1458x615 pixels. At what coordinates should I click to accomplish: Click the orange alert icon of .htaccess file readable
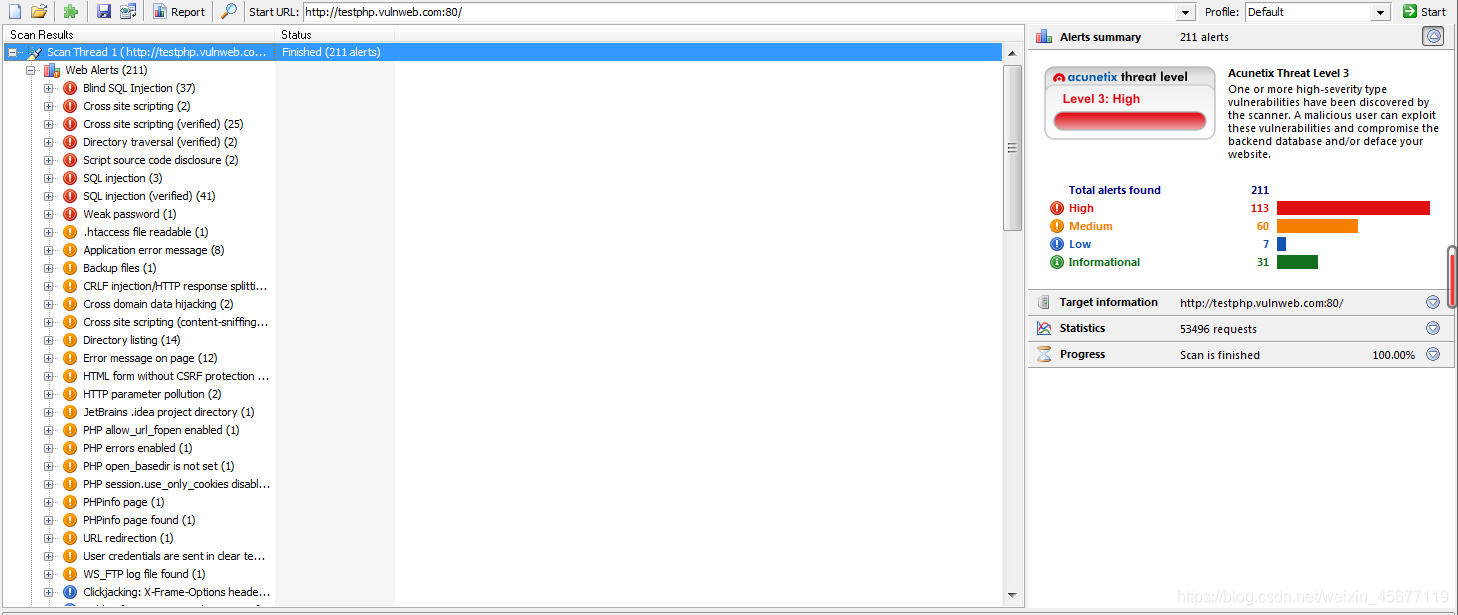tap(70, 232)
